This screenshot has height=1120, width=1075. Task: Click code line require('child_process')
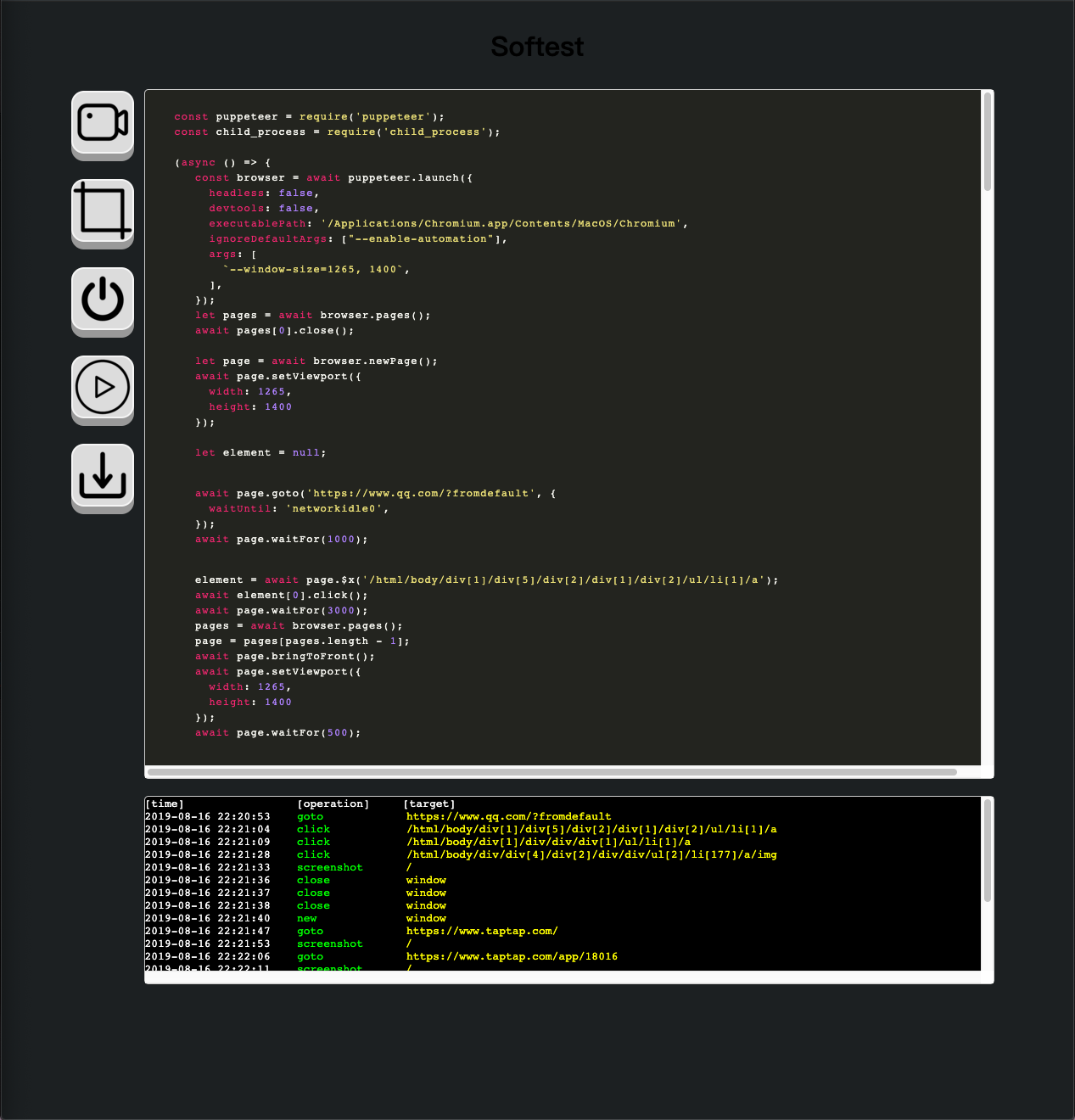click(337, 132)
